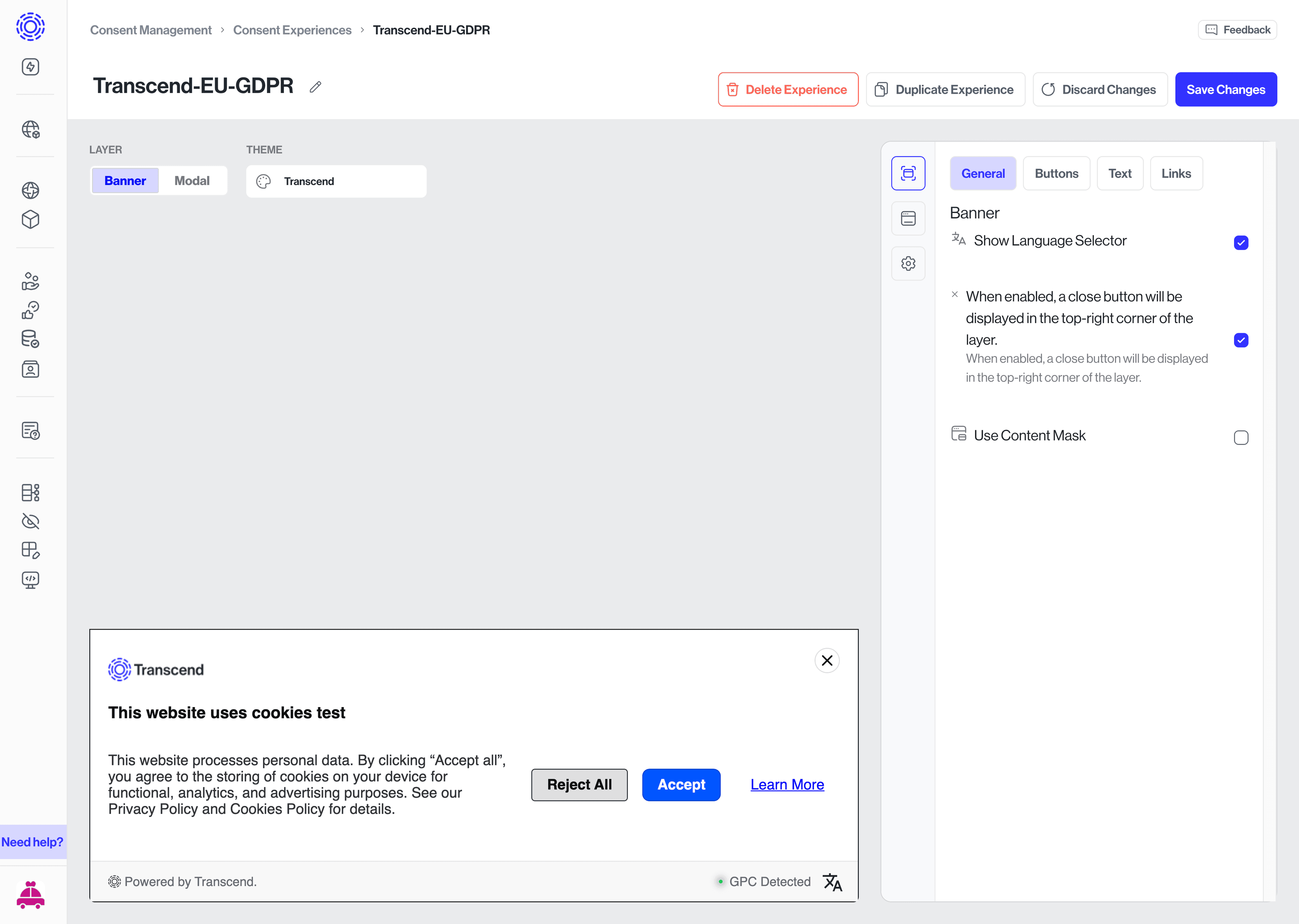Select the browser window icon in preview toolbar

coord(908,218)
